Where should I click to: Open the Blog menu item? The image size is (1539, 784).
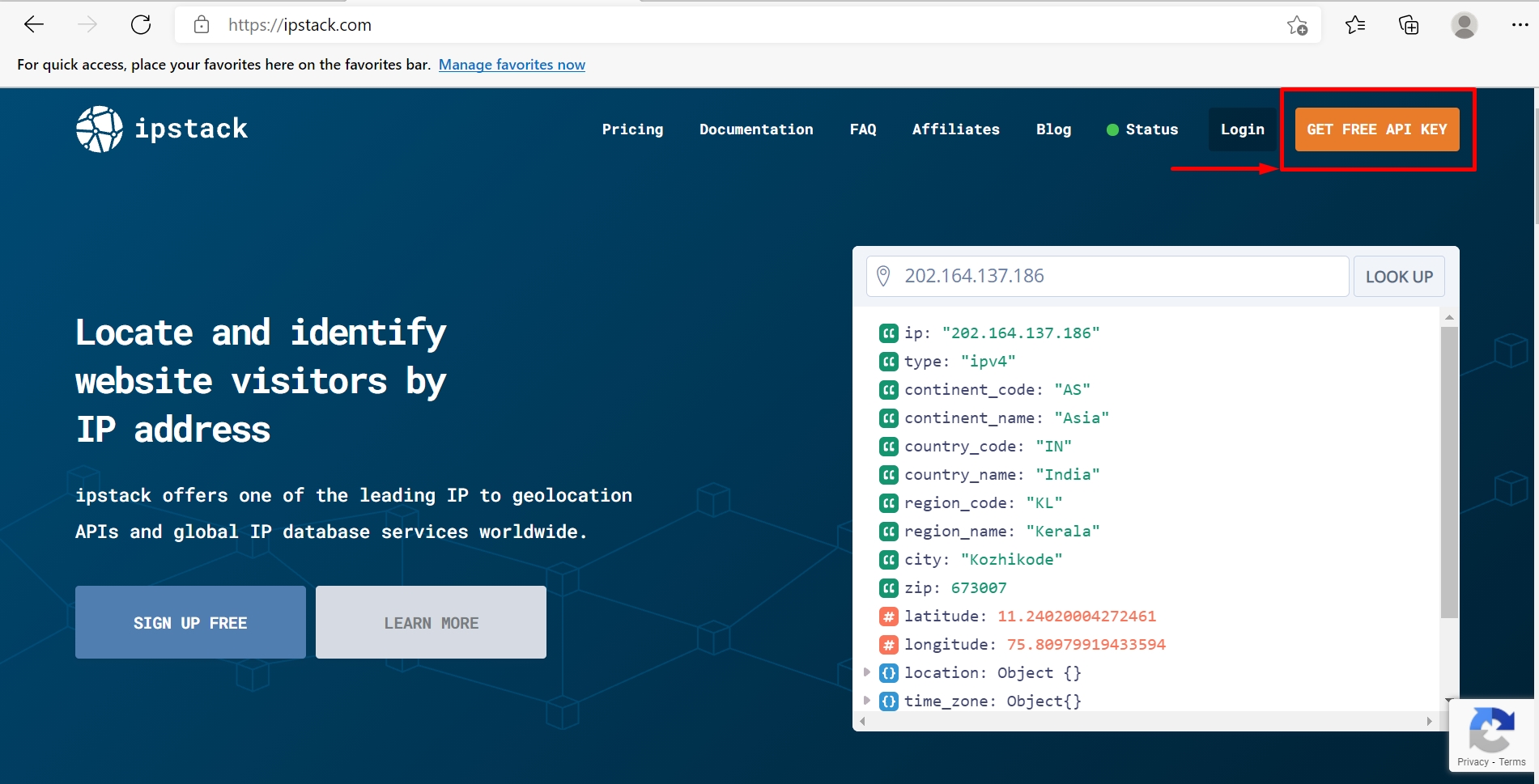[x=1053, y=129]
